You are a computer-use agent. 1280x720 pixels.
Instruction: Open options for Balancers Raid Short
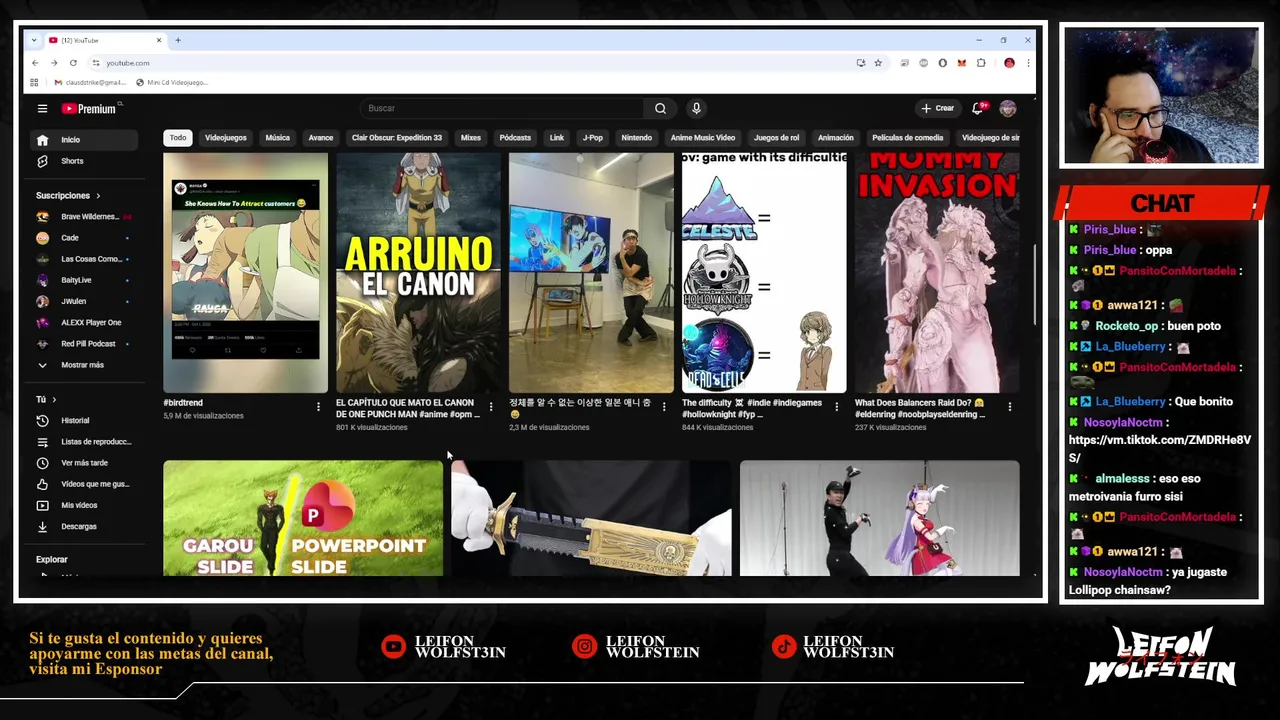click(x=1010, y=407)
